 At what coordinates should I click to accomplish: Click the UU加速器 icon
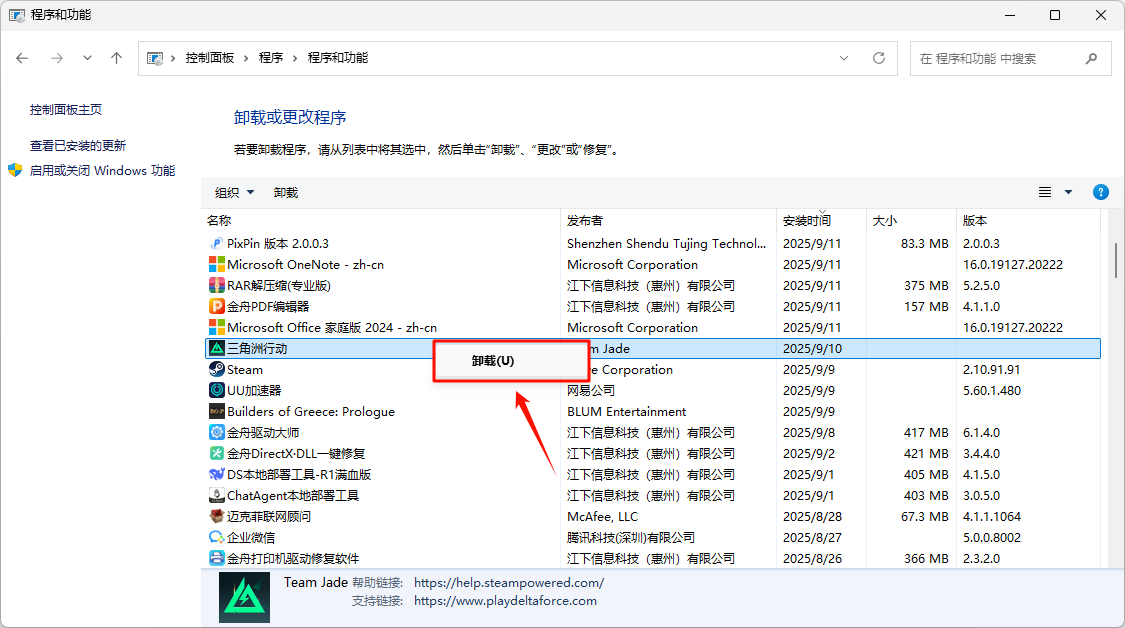(216, 390)
